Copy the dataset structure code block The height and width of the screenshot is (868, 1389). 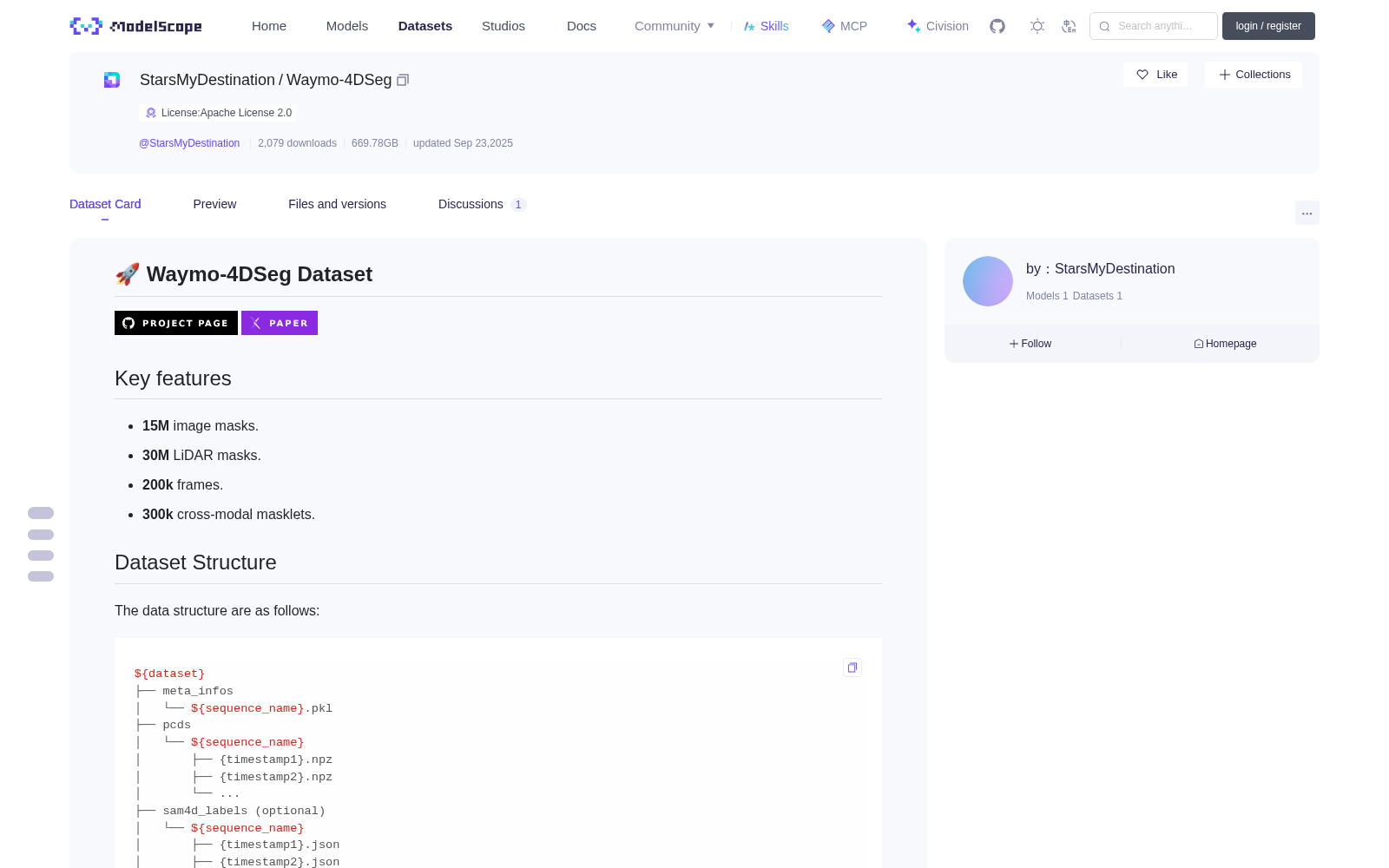pos(852,667)
